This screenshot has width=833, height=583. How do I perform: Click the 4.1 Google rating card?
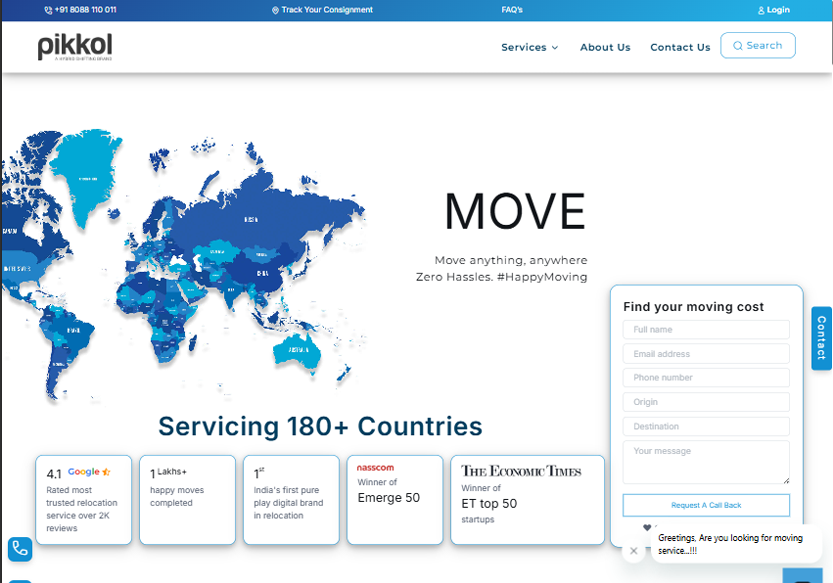[x=83, y=500]
